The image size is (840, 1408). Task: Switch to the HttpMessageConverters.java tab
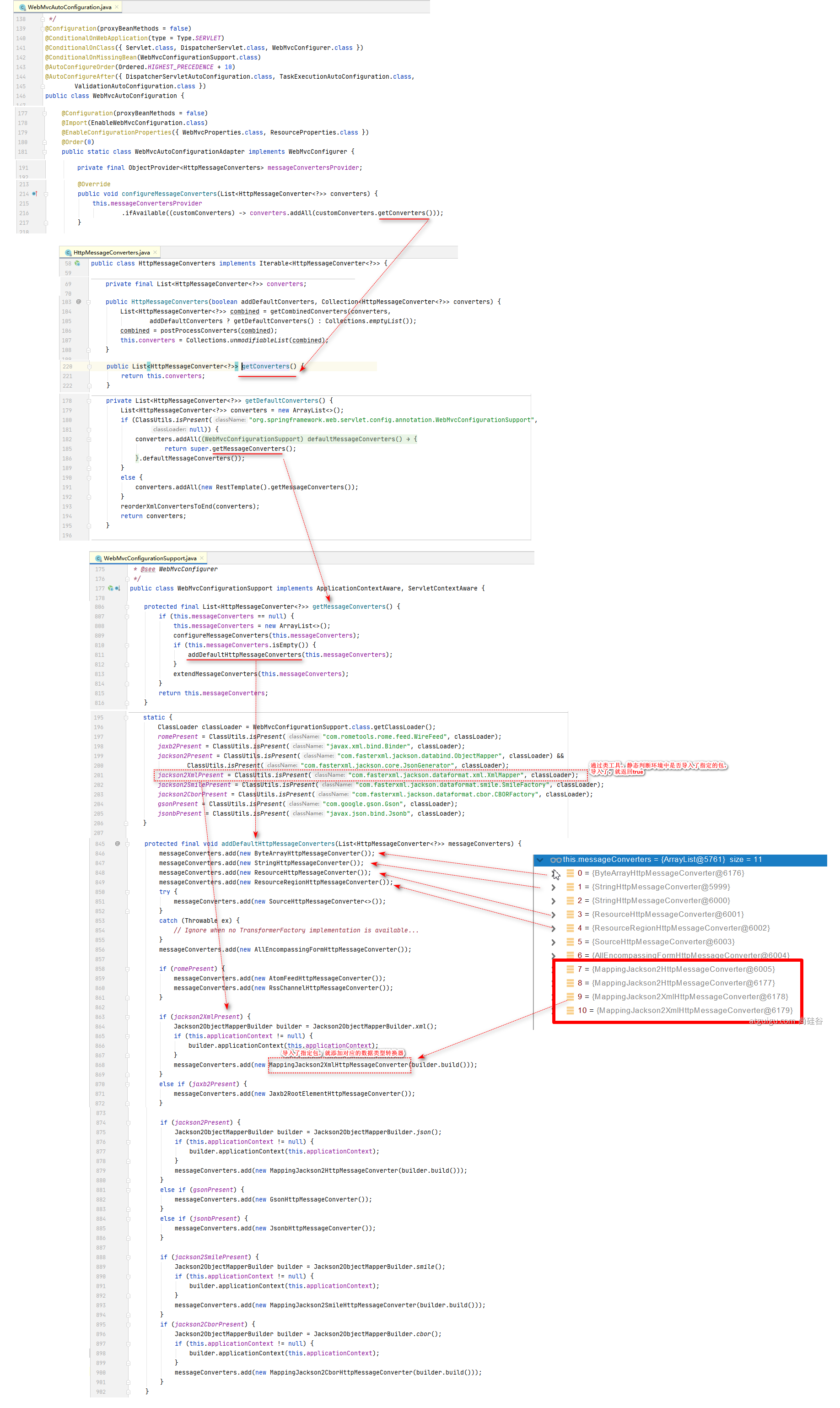tap(111, 253)
